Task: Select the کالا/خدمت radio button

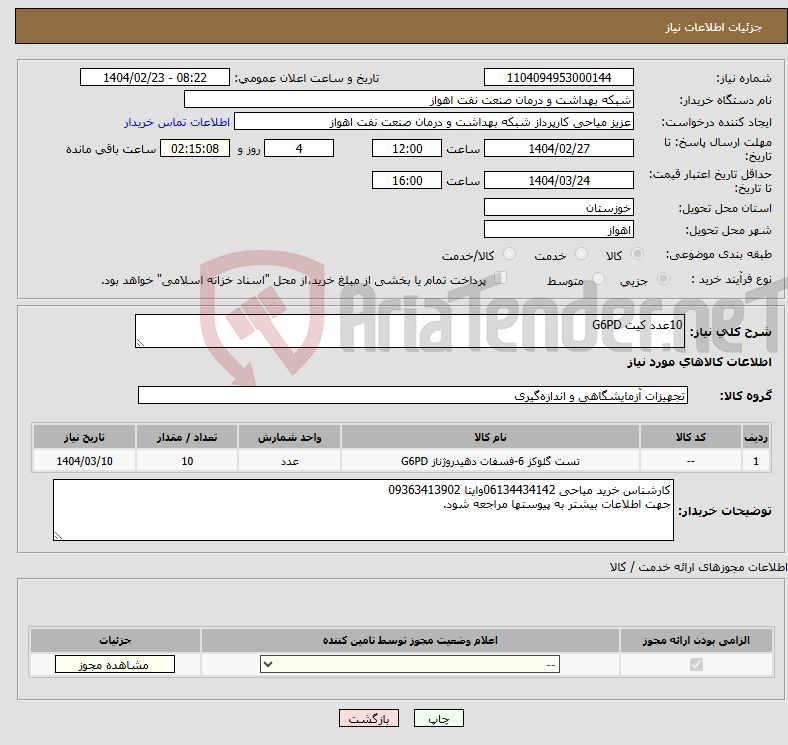Action: click(x=510, y=254)
